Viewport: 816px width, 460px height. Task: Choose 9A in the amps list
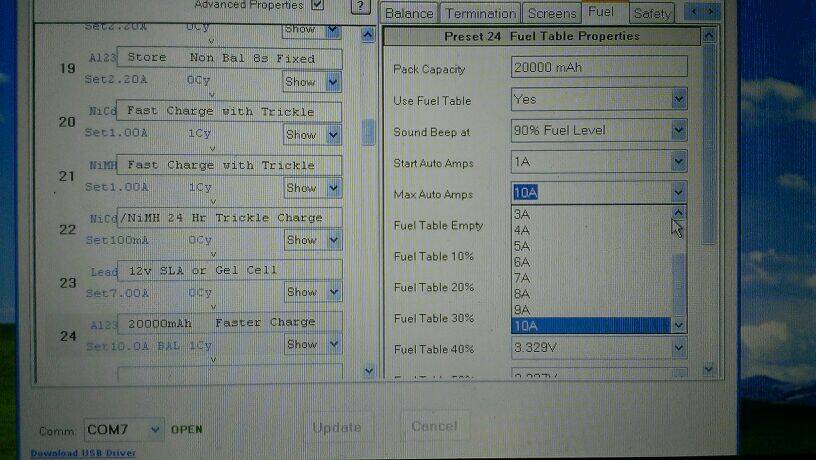pos(591,310)
